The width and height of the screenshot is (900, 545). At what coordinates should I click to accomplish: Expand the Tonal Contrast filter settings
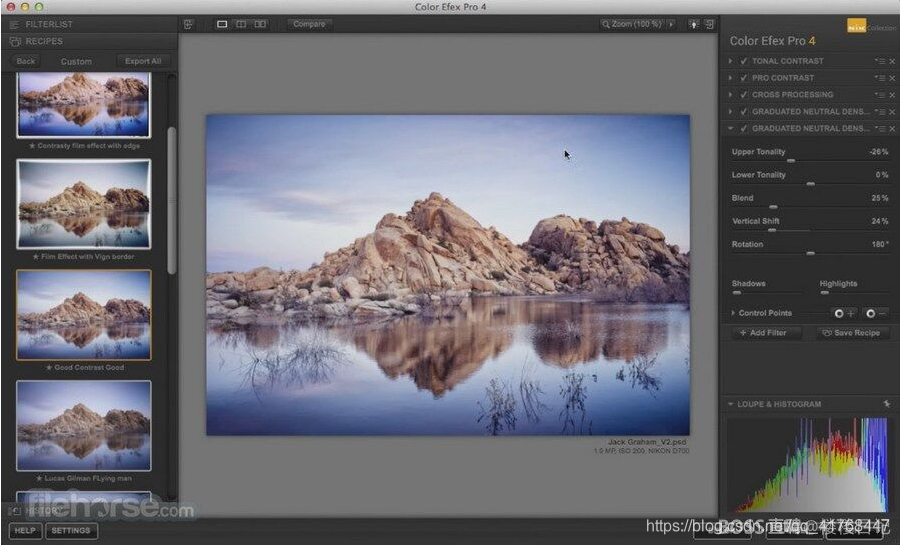(x=730, y=61)
